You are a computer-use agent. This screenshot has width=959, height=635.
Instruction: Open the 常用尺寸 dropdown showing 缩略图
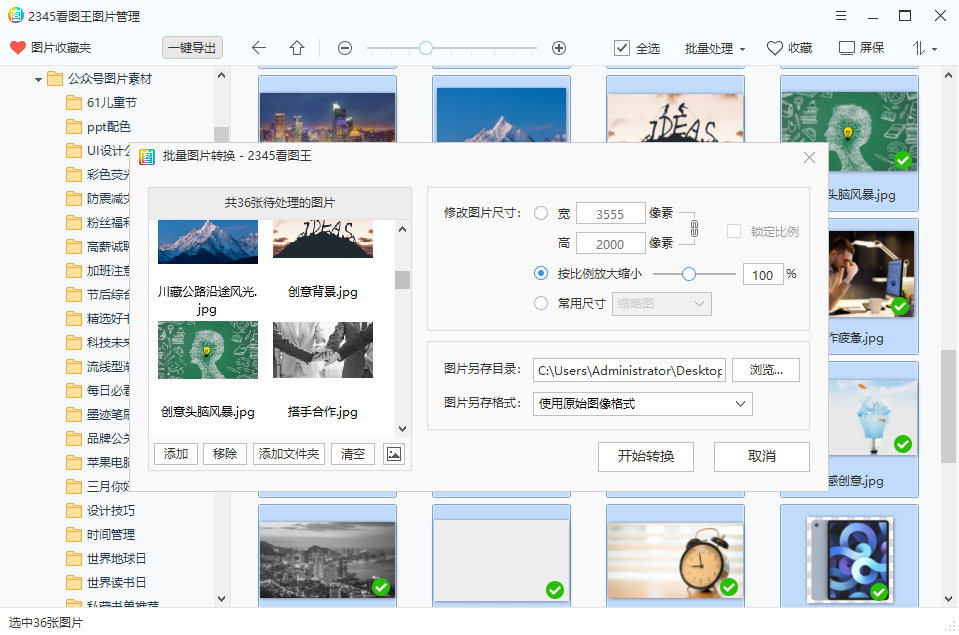click(x=661, y=304)
